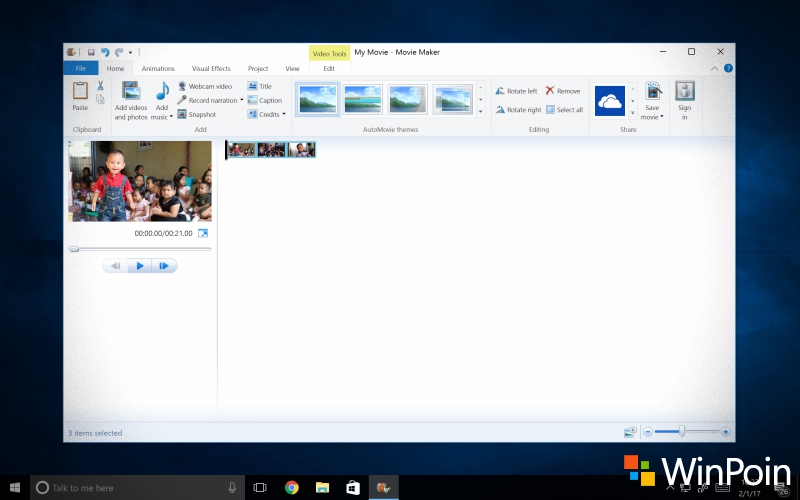Image resolution: width=800 pixels, height=500 pixels.
Task: Take a Snapshot of the preview
Action: point(197,114)
